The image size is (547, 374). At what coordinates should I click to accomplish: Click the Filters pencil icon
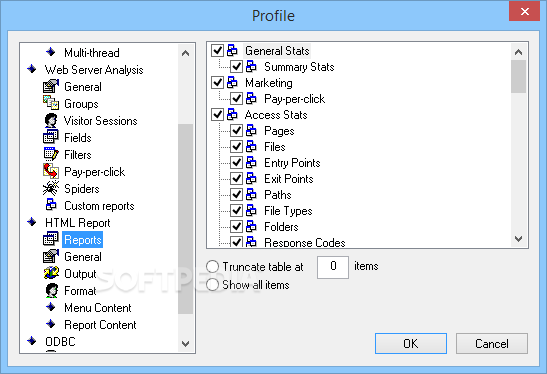[51, 154]
